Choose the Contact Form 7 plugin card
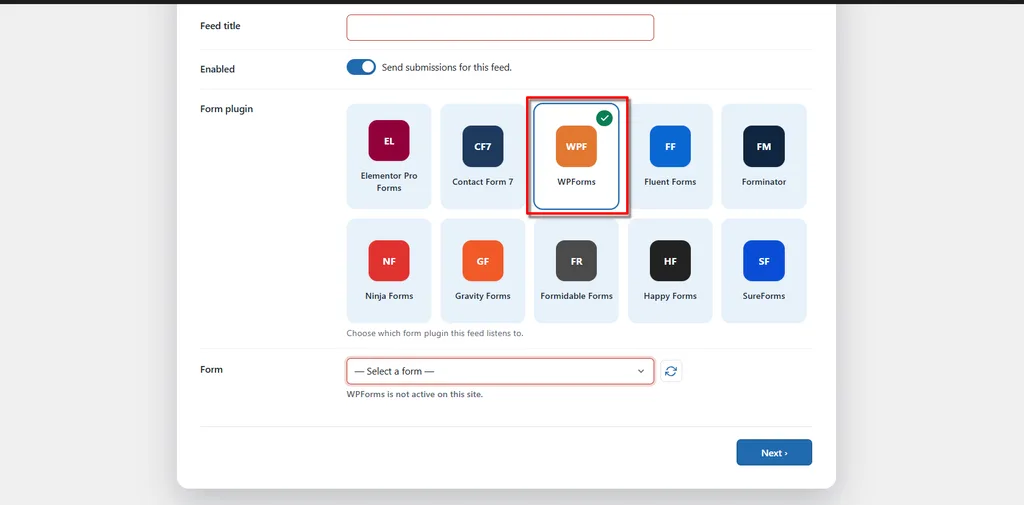1024x505 pixels. point(483,156)
